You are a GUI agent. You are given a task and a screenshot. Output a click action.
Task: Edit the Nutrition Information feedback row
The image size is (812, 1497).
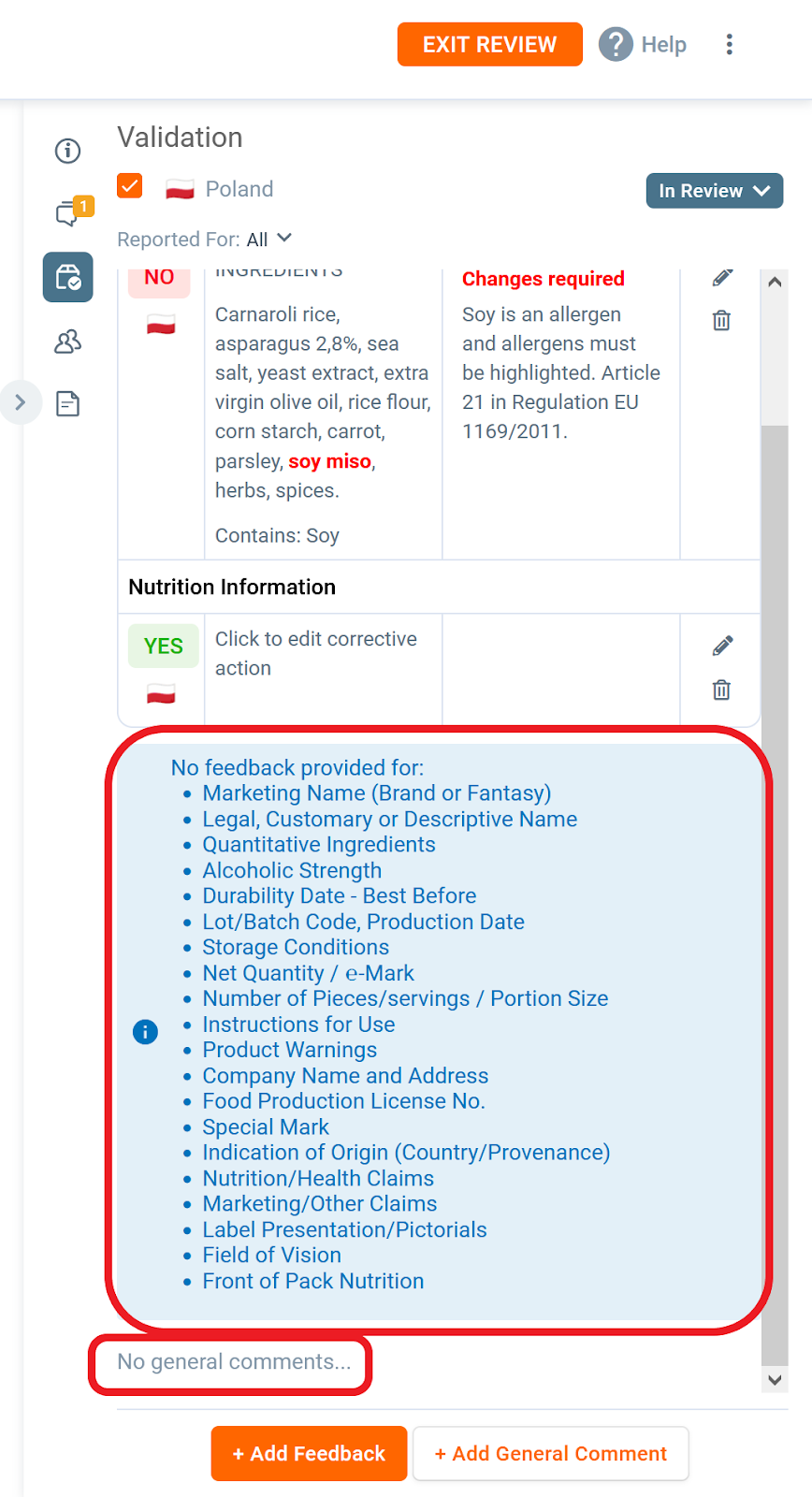[x=722, y=646]
